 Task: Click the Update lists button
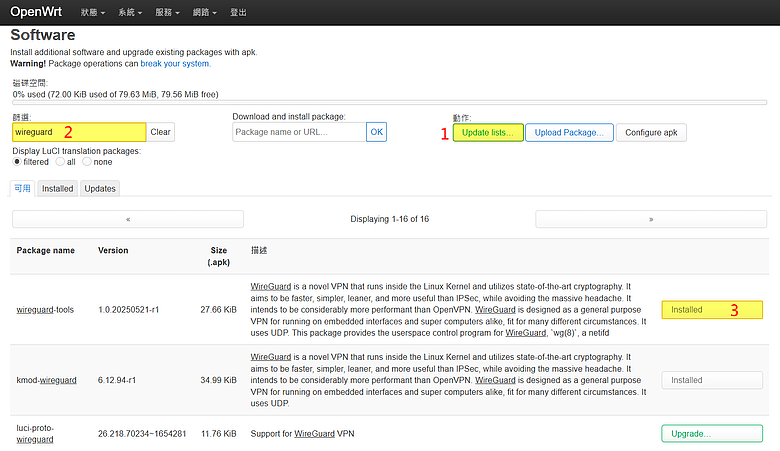click(x=488, y=132)
